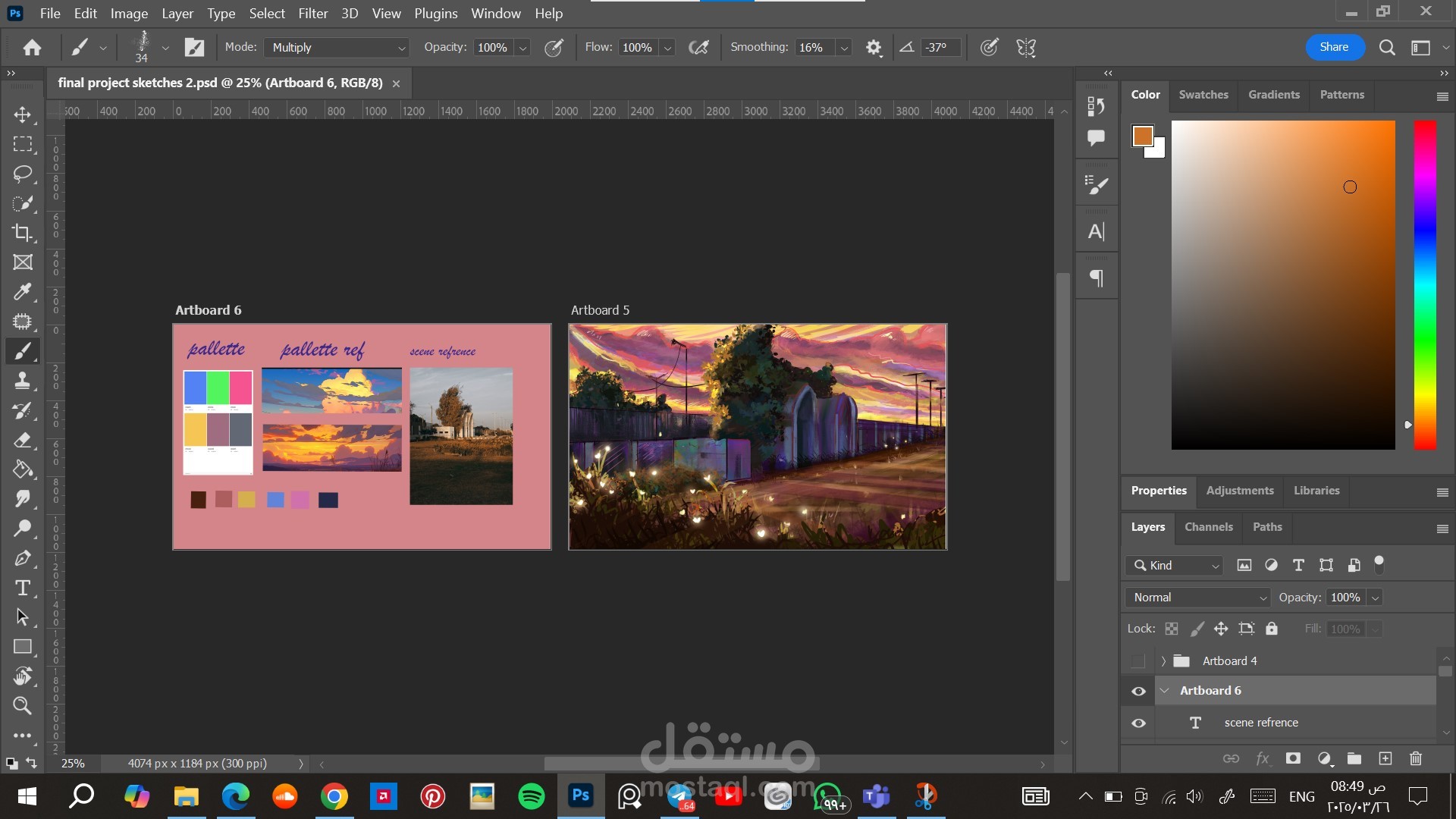1456x819 pixels.
Task: Select the Horizontal Type tool
Action: click(x=23, y=588)
